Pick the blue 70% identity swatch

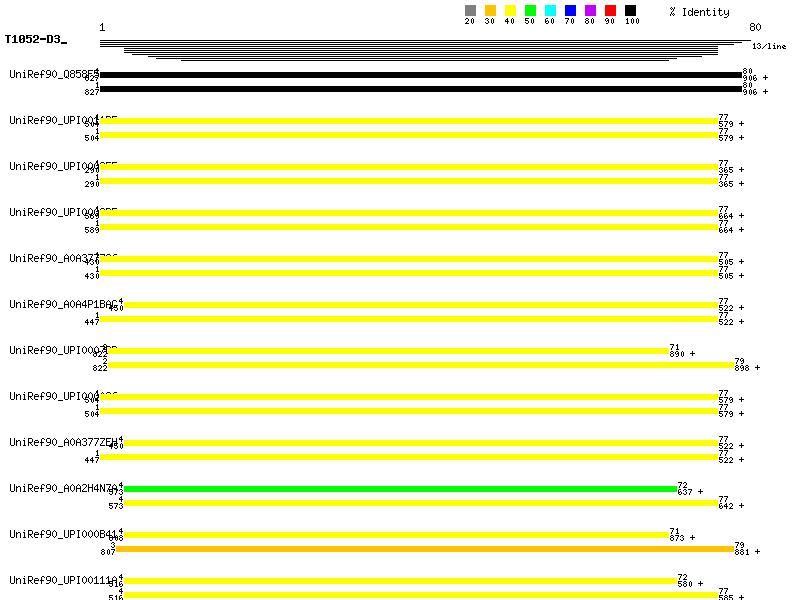[x=570, y=11]
